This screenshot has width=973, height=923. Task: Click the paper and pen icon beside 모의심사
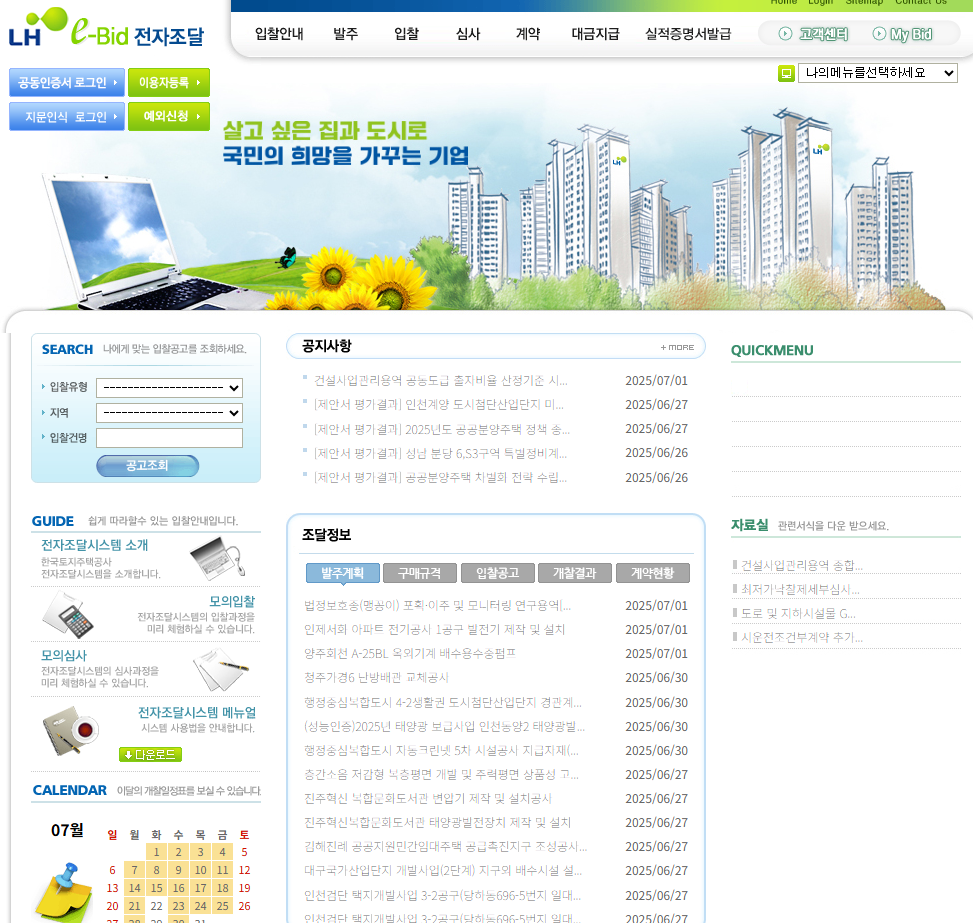[x=220, y=669]
